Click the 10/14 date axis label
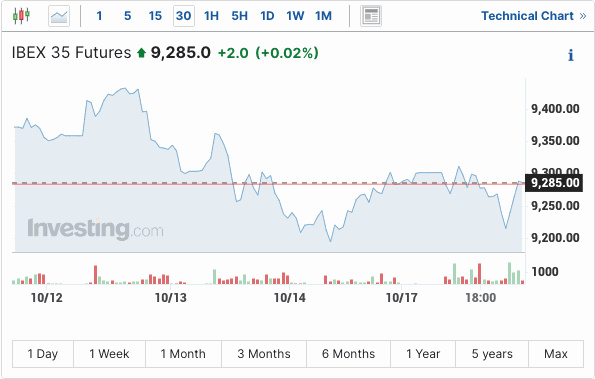The height and width of the screenshot is (379, 595). point(290,298)
